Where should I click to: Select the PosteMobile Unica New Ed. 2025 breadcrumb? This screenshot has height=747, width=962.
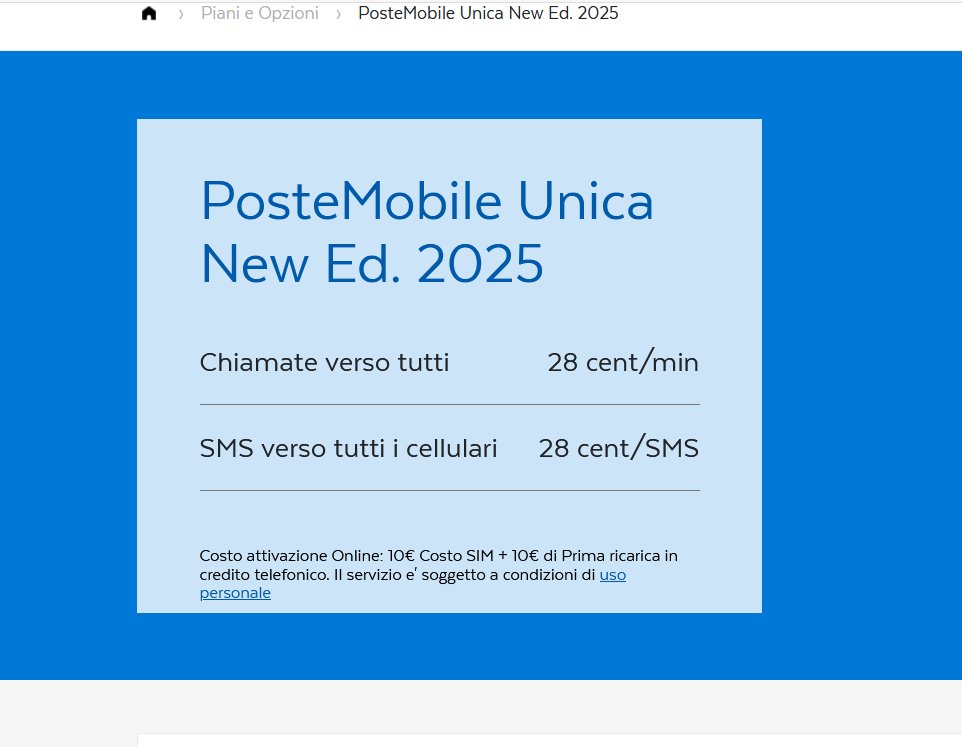pyautogui.click(x=488, y=13)
